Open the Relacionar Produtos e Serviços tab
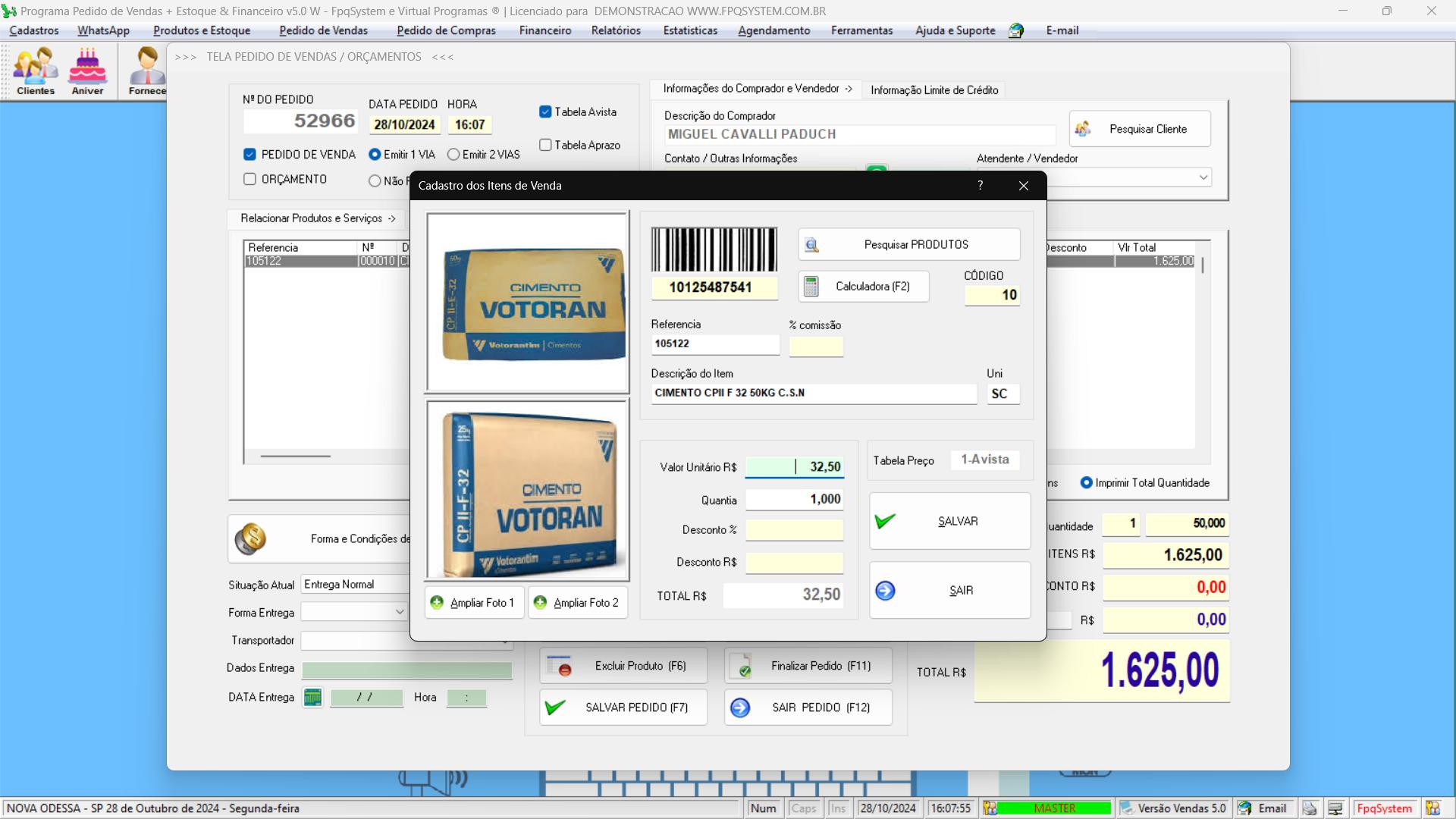This screenshot has height=819, width=1456. click(318, 218)
